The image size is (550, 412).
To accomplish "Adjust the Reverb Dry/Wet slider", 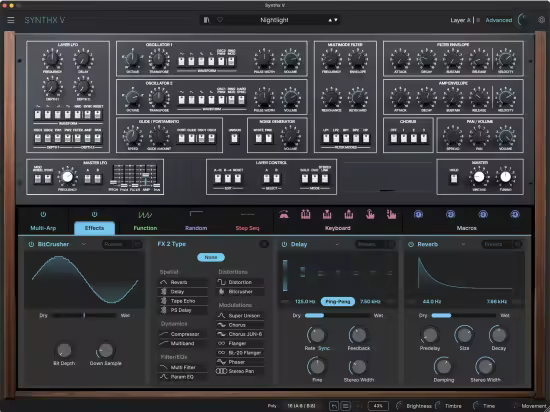I will click(x=463, y=316).
